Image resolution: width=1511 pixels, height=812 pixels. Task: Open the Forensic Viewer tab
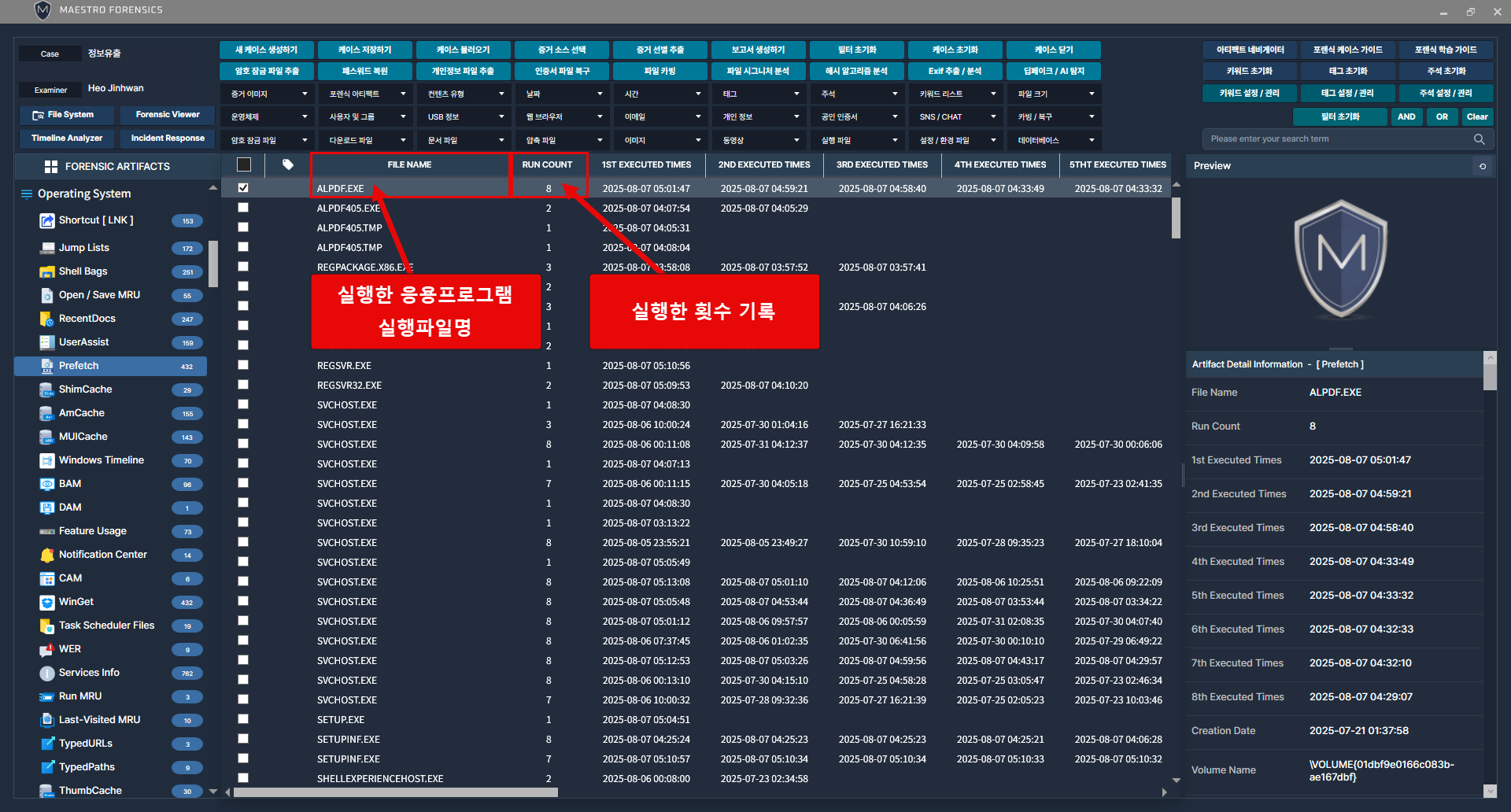[168, 115]
